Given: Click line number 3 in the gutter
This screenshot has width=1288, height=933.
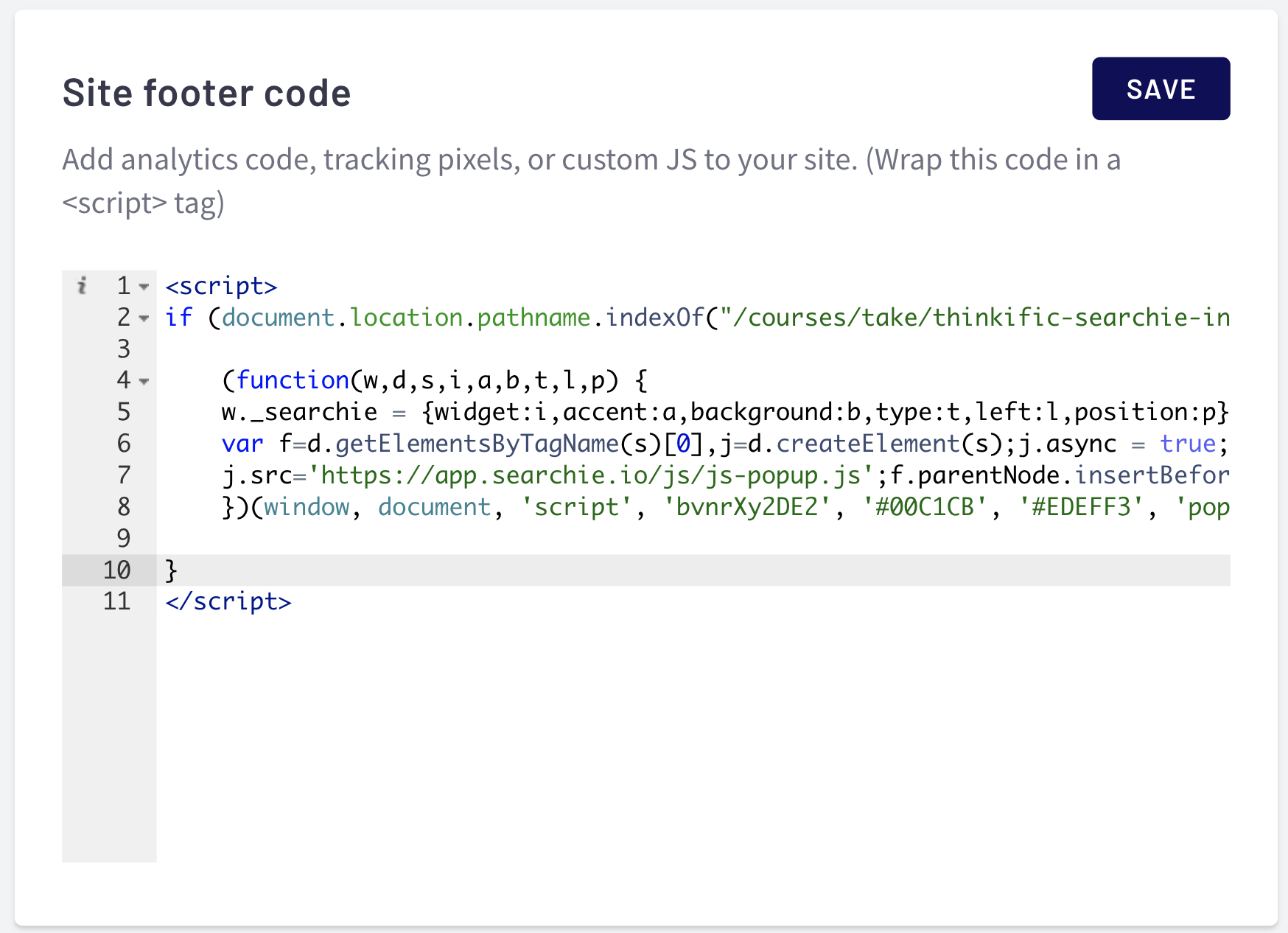Looking at the screenshot, I should click(124, 349).
